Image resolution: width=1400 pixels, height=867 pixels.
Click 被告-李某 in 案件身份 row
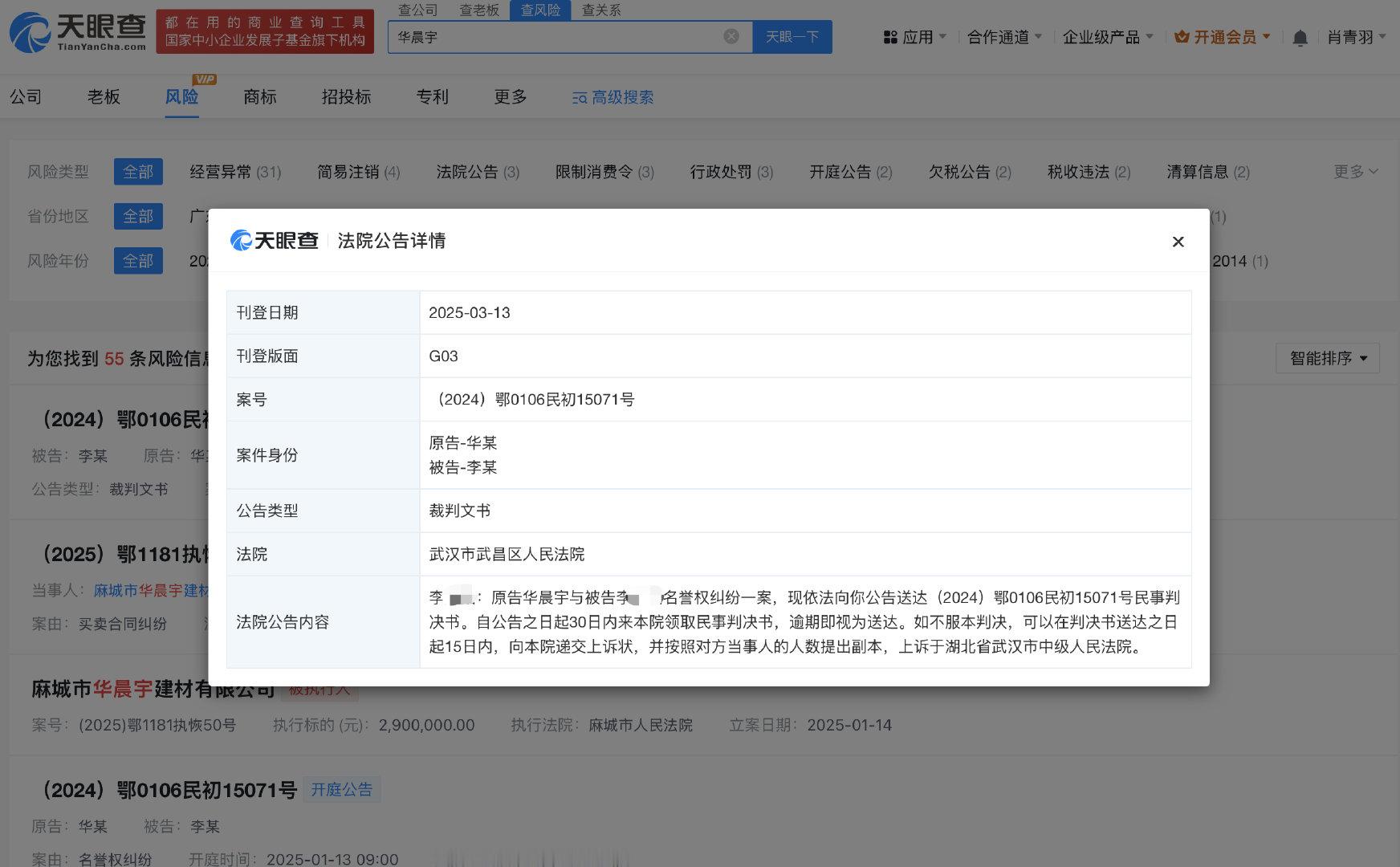pyautogui.click(x=463, y=467)
